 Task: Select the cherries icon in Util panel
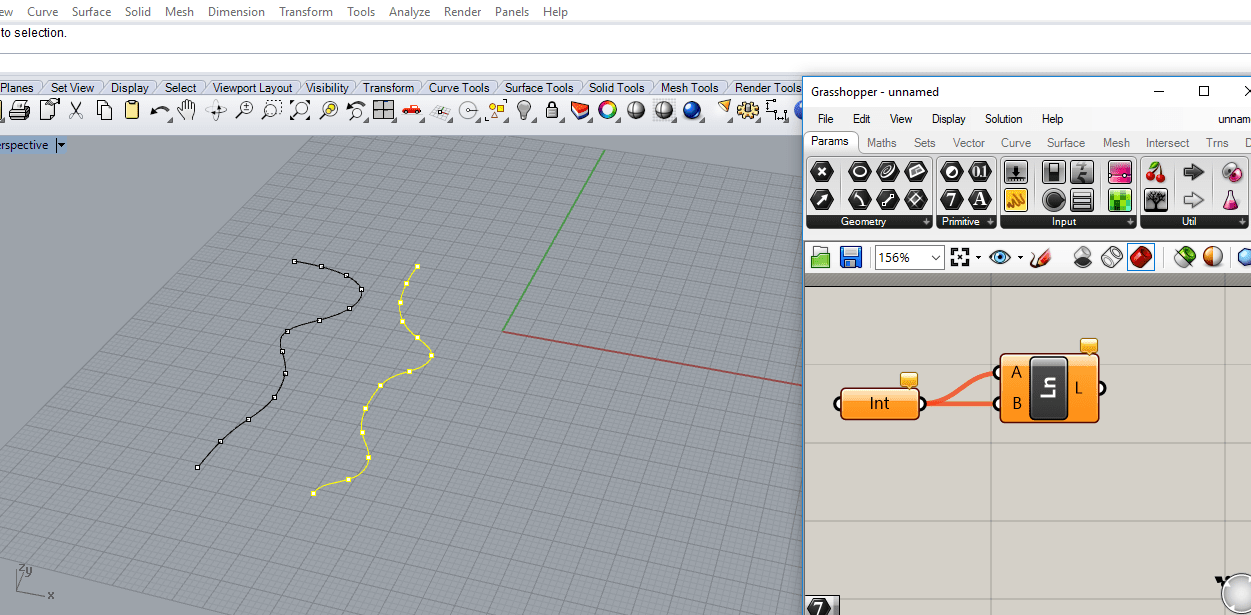(1156, 172)
